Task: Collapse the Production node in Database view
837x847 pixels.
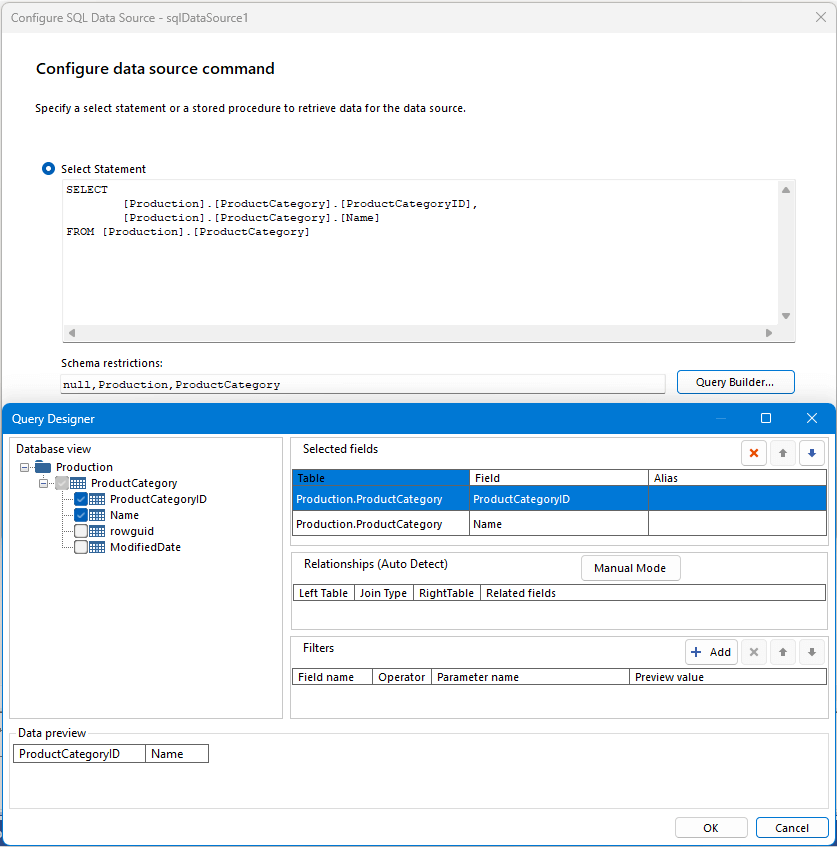Action: [22, 466]
